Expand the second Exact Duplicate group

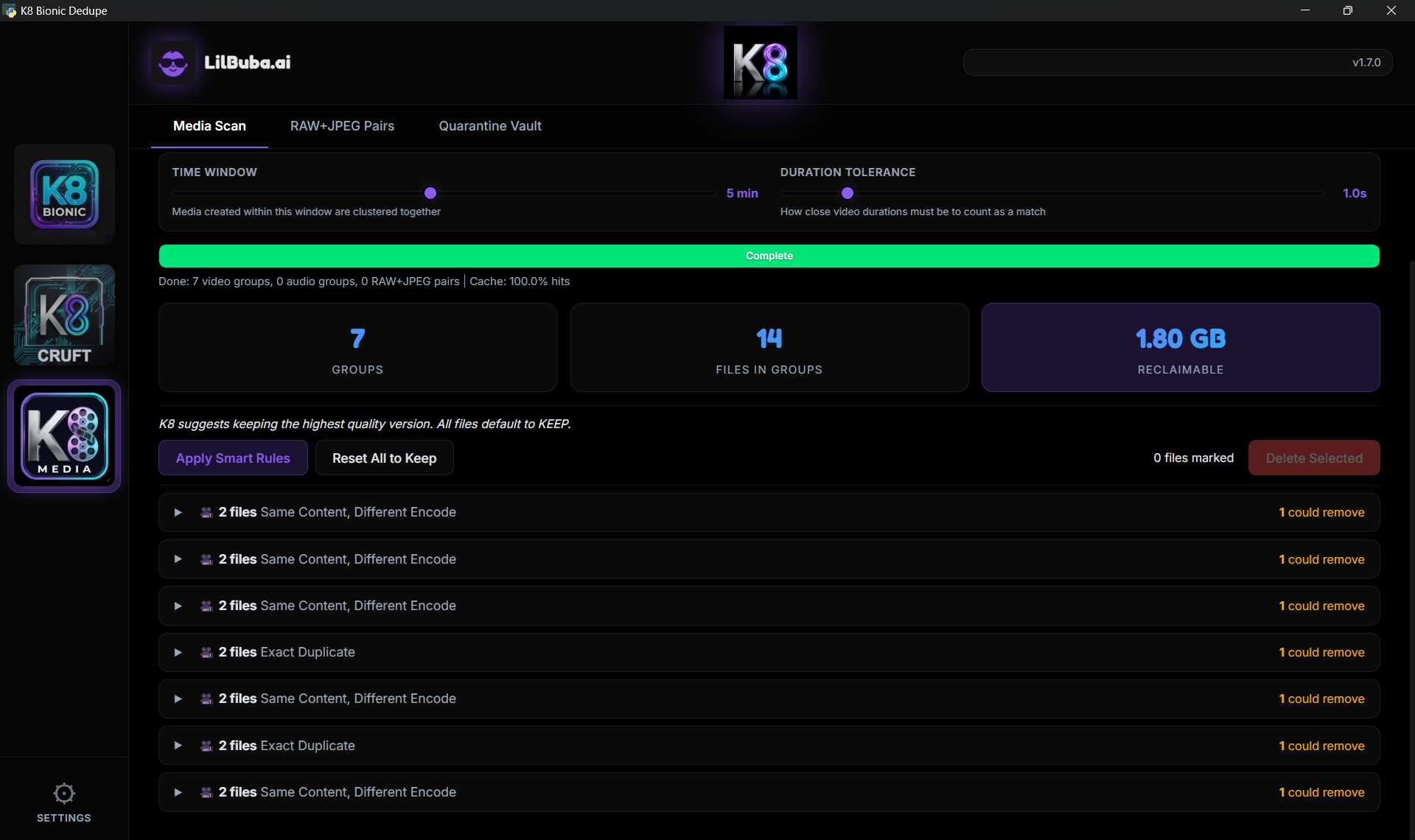[x=178, y=745]
